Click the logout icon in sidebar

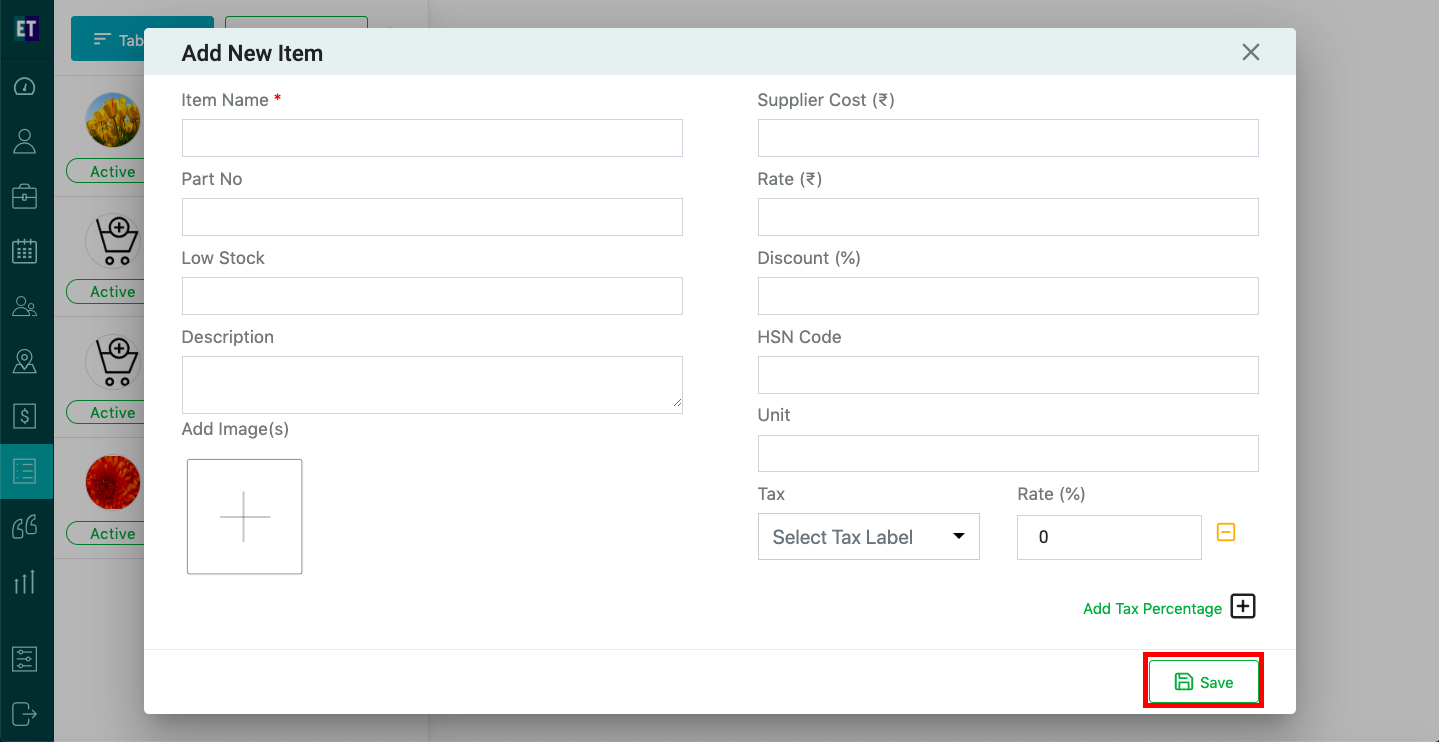pyautogui.click(x=25, y=714)
